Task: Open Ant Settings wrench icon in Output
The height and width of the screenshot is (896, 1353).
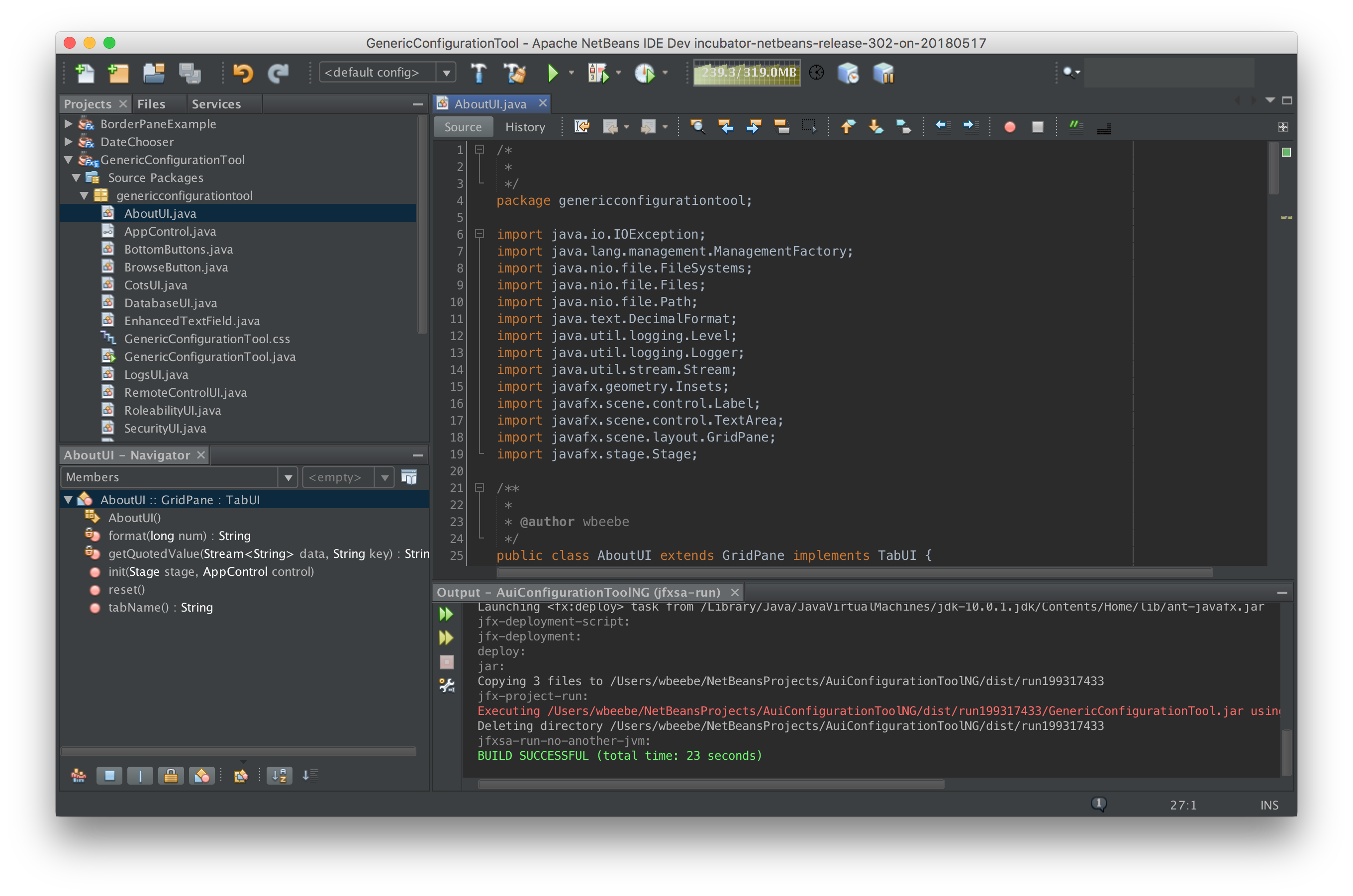Action: click(446, 685)
